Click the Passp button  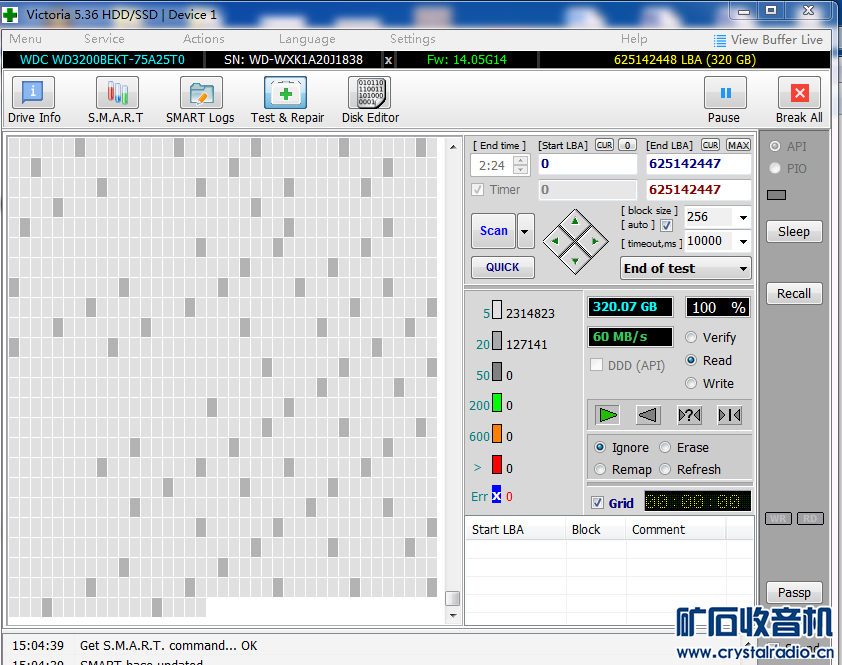(x=794, y=592)
